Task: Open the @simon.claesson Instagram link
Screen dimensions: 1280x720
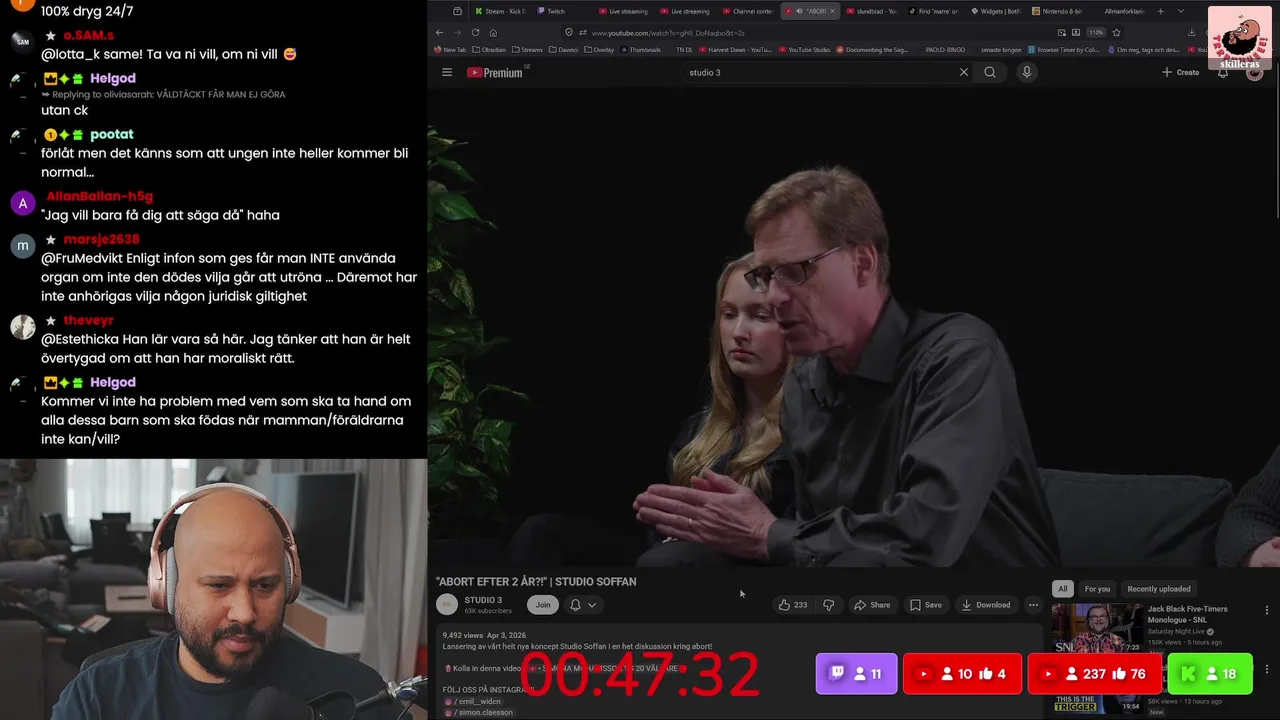Action: (x=478, y=712)
